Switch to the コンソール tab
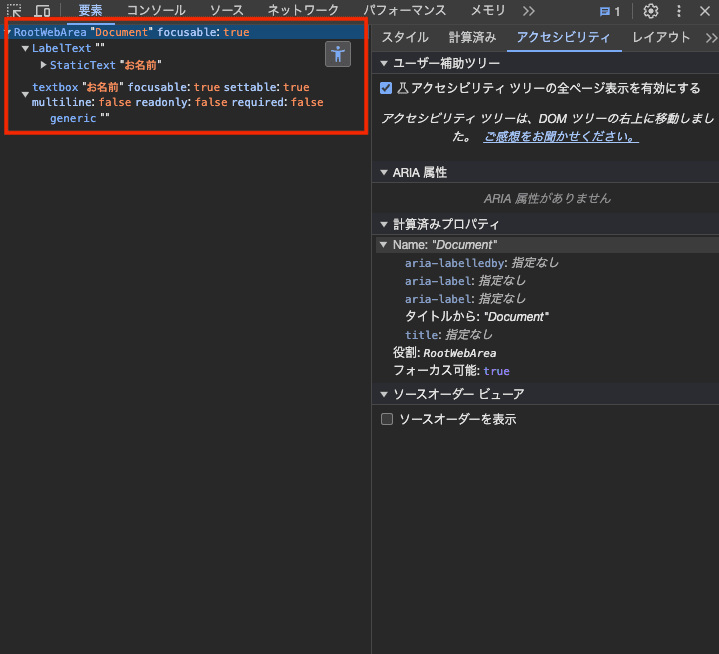The image size is (719, 654). 156,10
